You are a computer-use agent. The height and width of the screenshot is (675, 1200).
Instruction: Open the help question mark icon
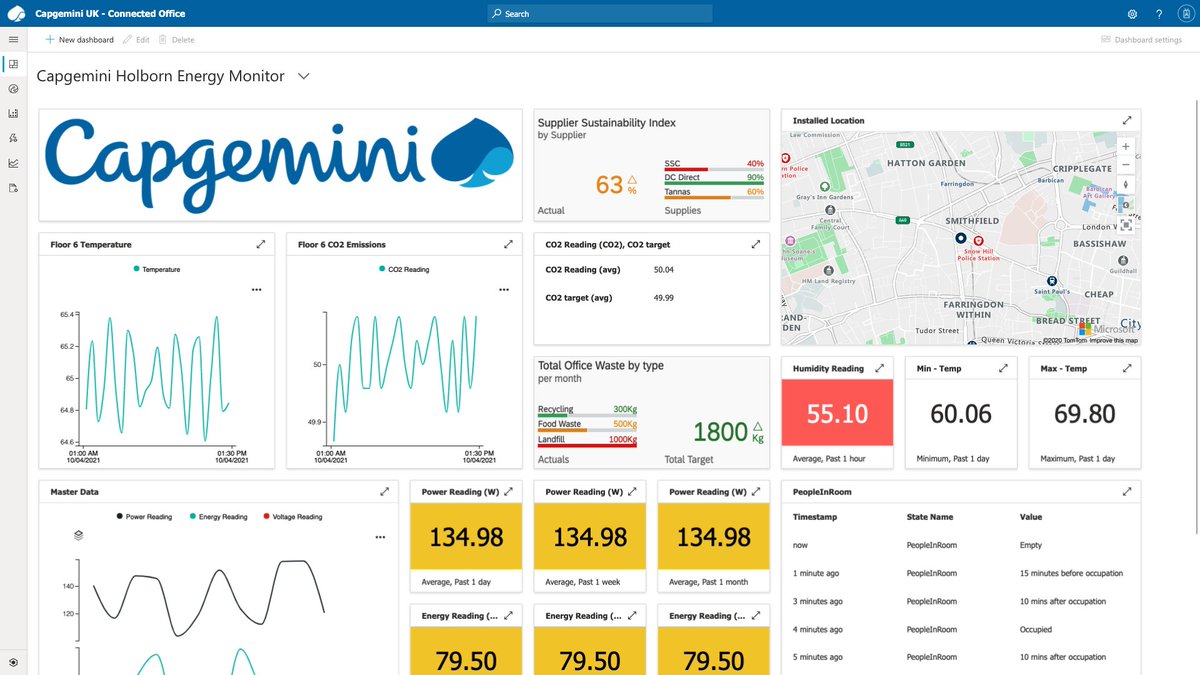[x=1159, y=14]
